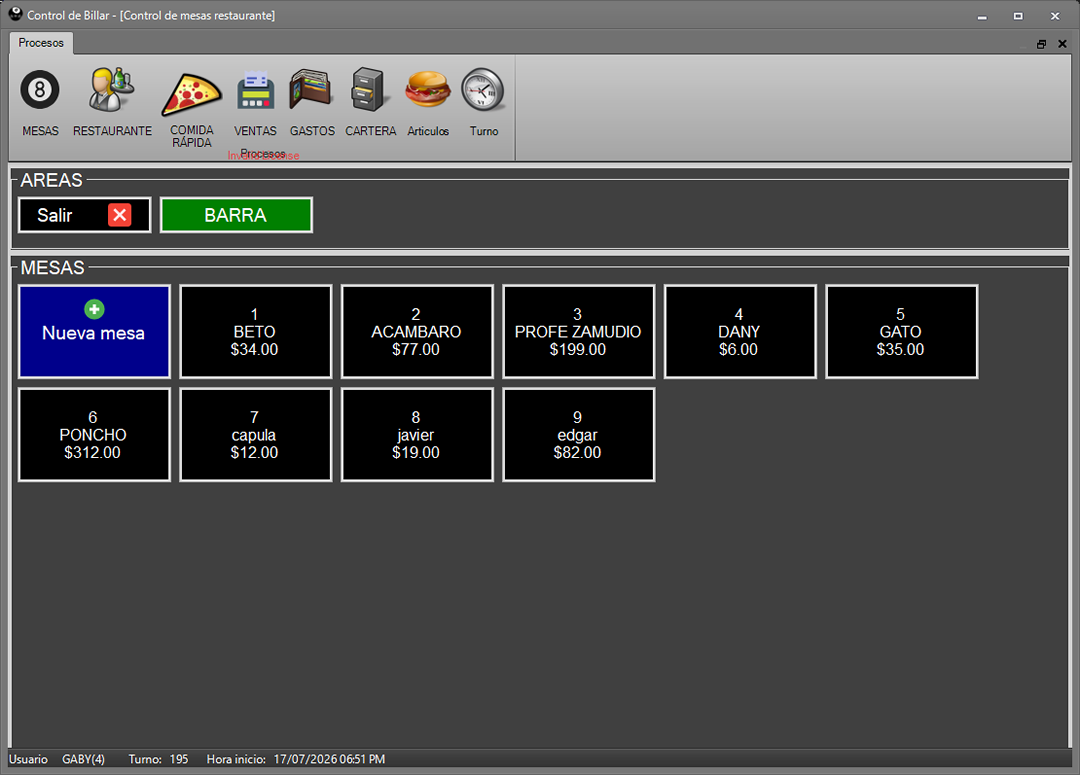Select the COMIDA RÁPIDA pizza icon
Viewport: 1080px width, 775px height.
191,94
